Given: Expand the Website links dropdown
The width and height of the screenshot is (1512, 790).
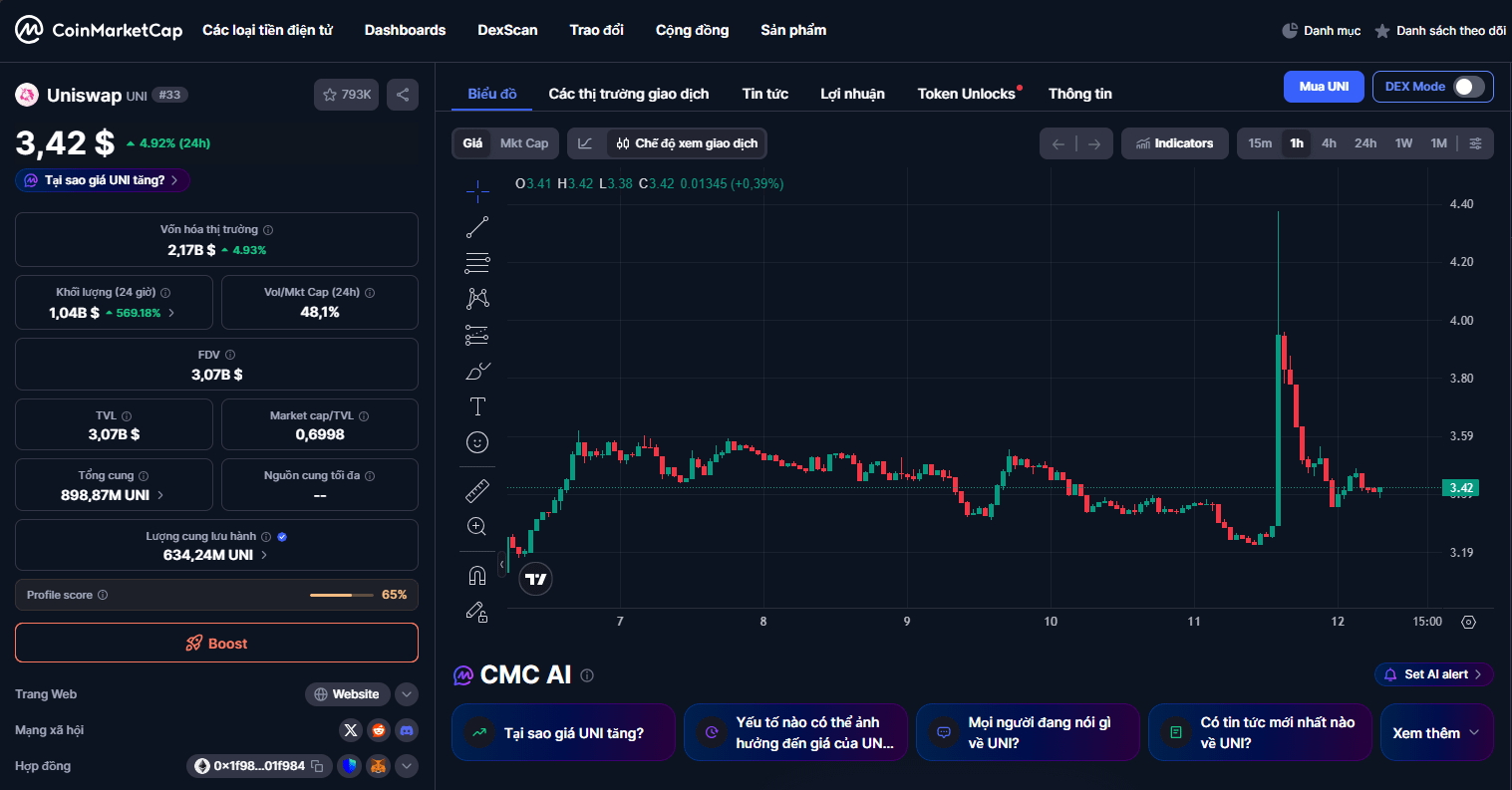Looking at the screenshot, I should (407, 694).
